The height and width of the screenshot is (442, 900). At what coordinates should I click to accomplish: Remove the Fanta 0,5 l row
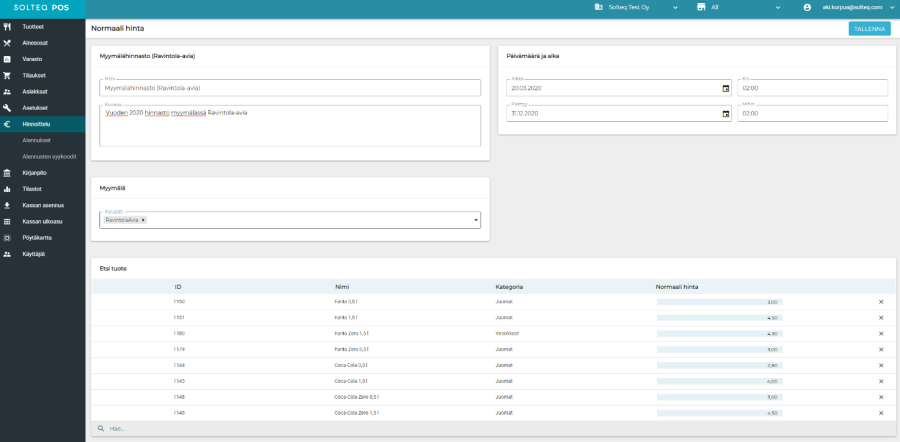(881, 301)
